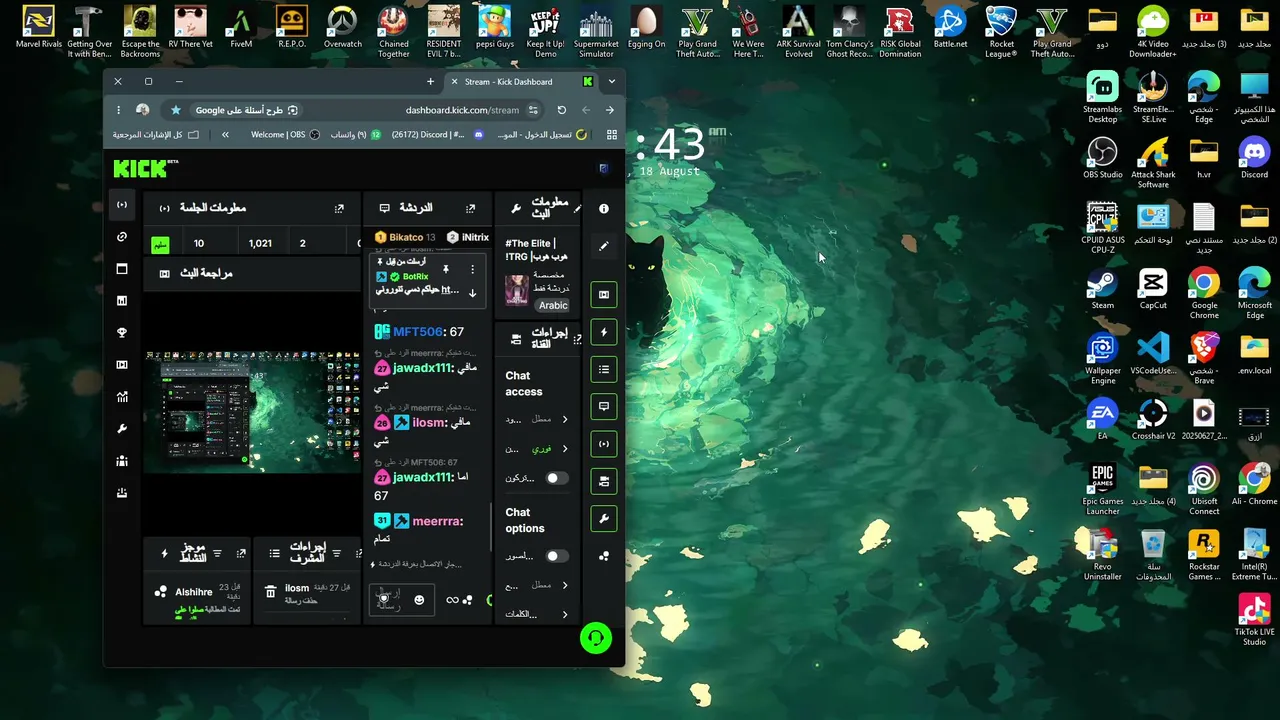
Task: Open Chrome three-dot menu
Action: pyautogui.click(x=118, y=110)
